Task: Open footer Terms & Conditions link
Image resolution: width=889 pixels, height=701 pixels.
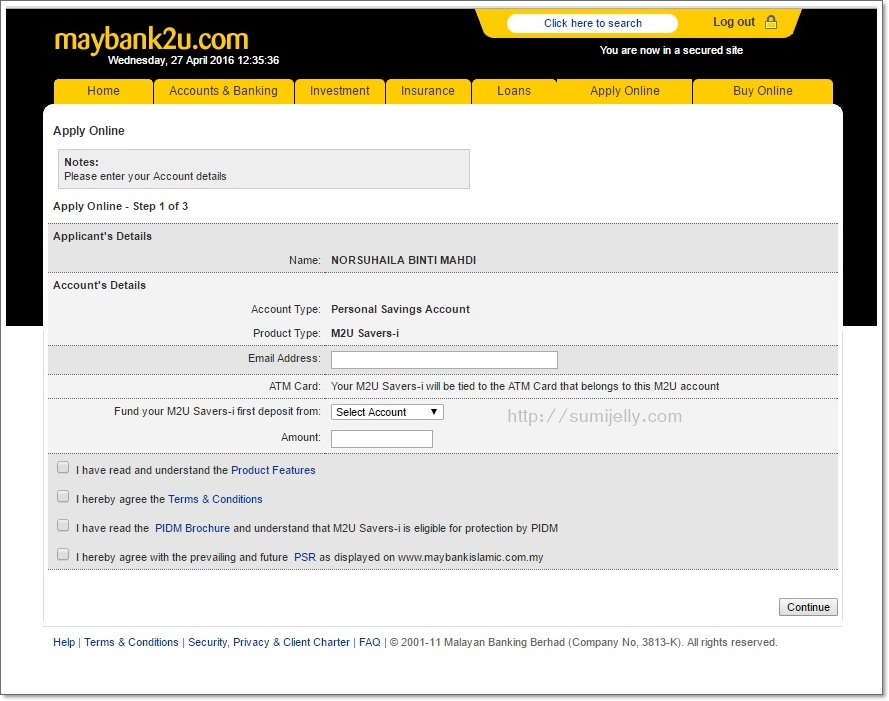Action: 132,642
